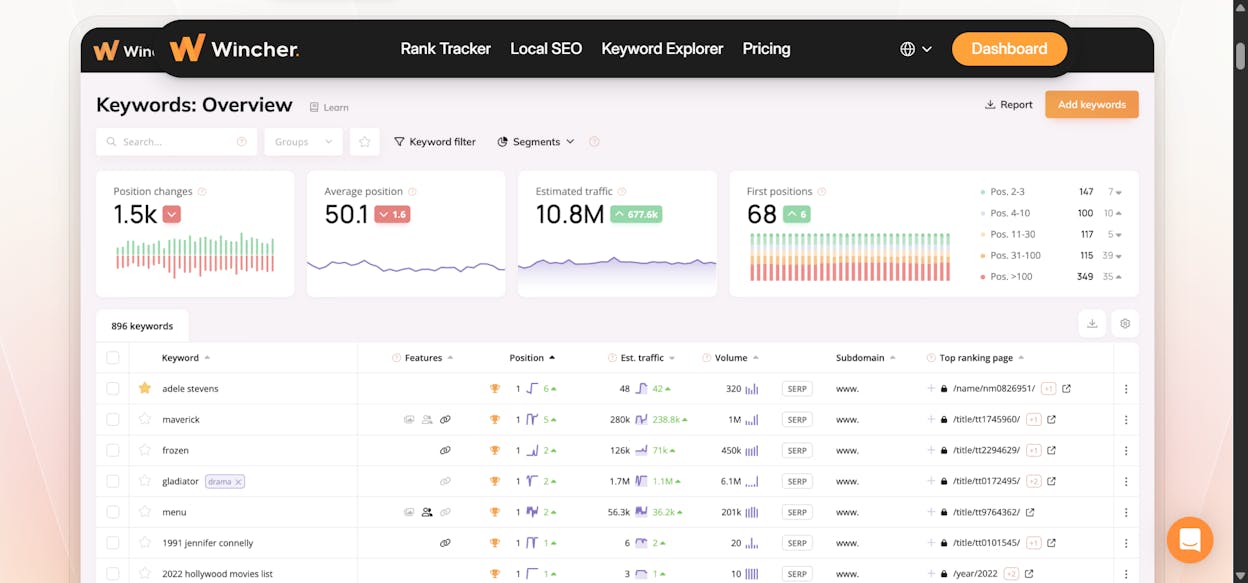Check the gladiator row checkbox

tap(113, 482)
